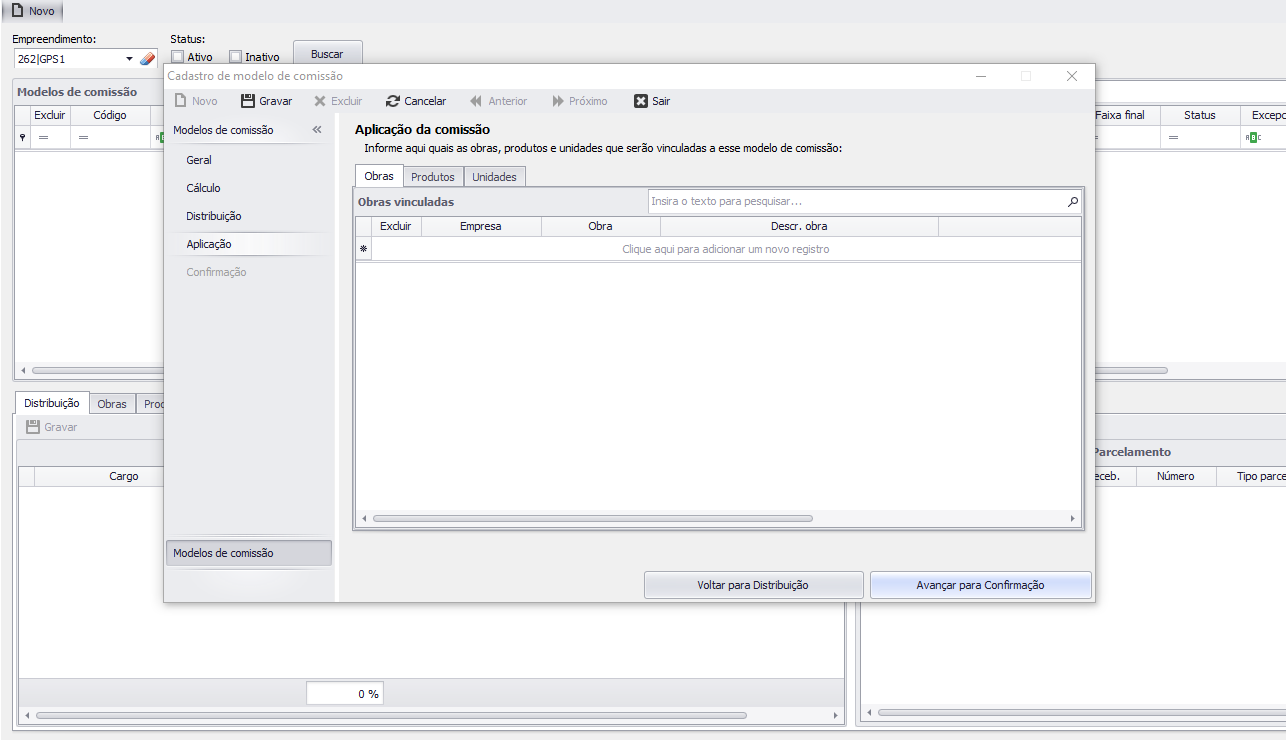Viewport: 1286px width, 740px height.
Task: Switch to the Unidades tab in the dialog
Action: (494, 177)
